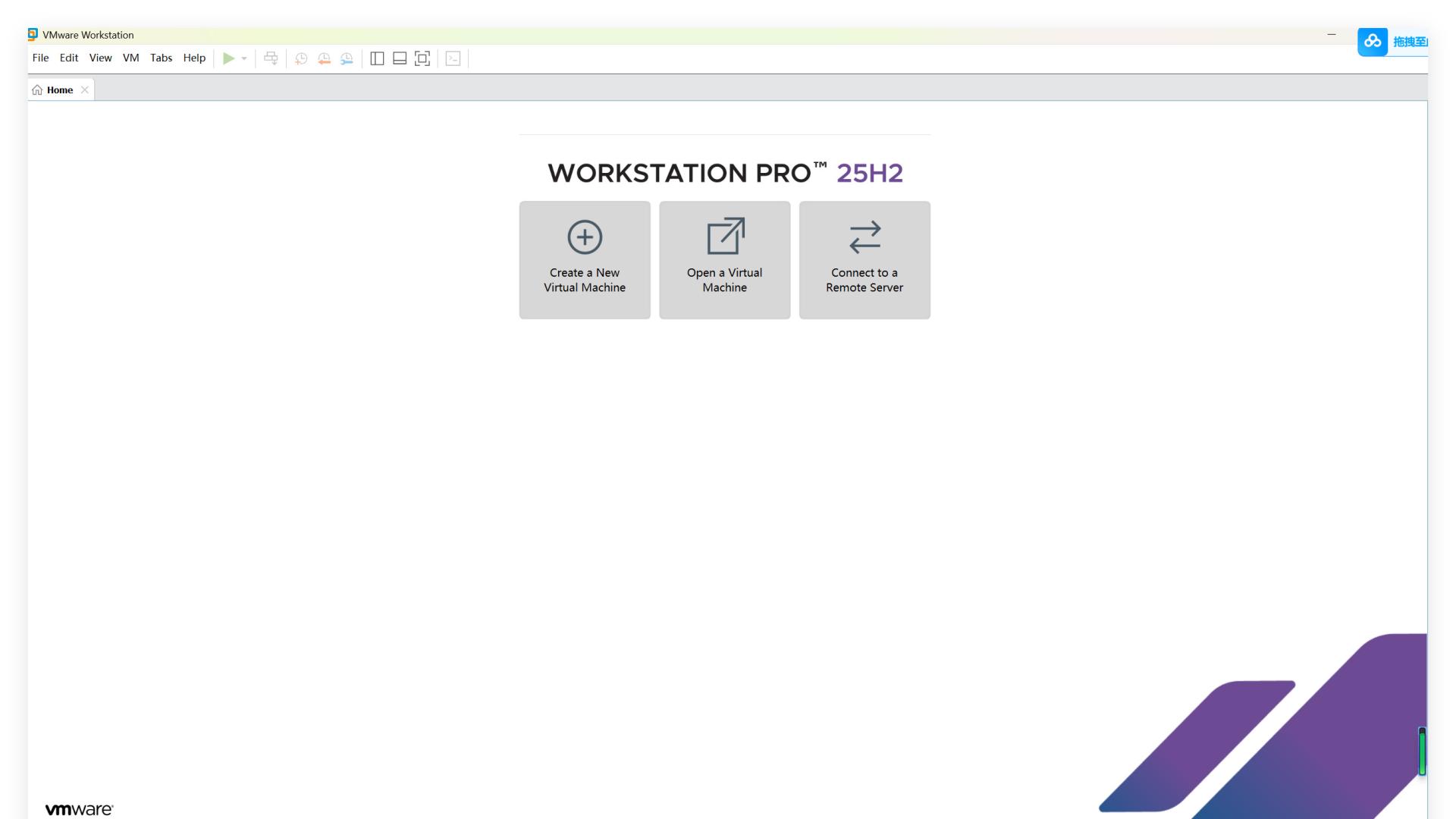Enter full screen mode via toolbar icon
1456x819 pixels.
click(x=423, y=58)
